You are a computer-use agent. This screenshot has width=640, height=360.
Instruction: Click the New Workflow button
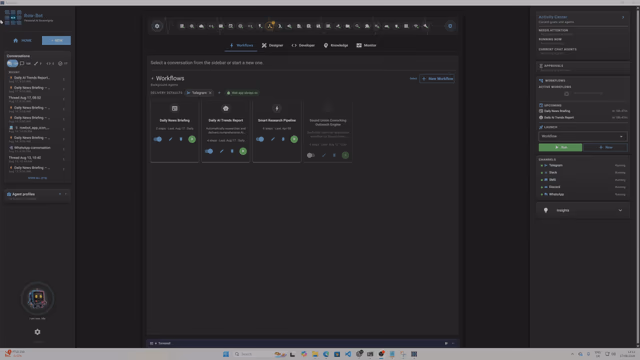437,78
